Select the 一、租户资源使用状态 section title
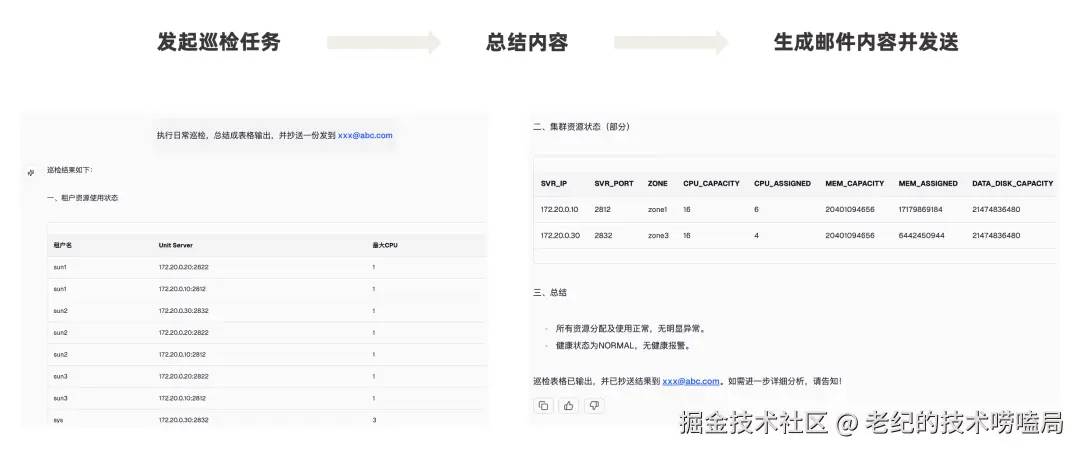The height and width of the screenshot is (452, 1080). (x=82, y=198)
